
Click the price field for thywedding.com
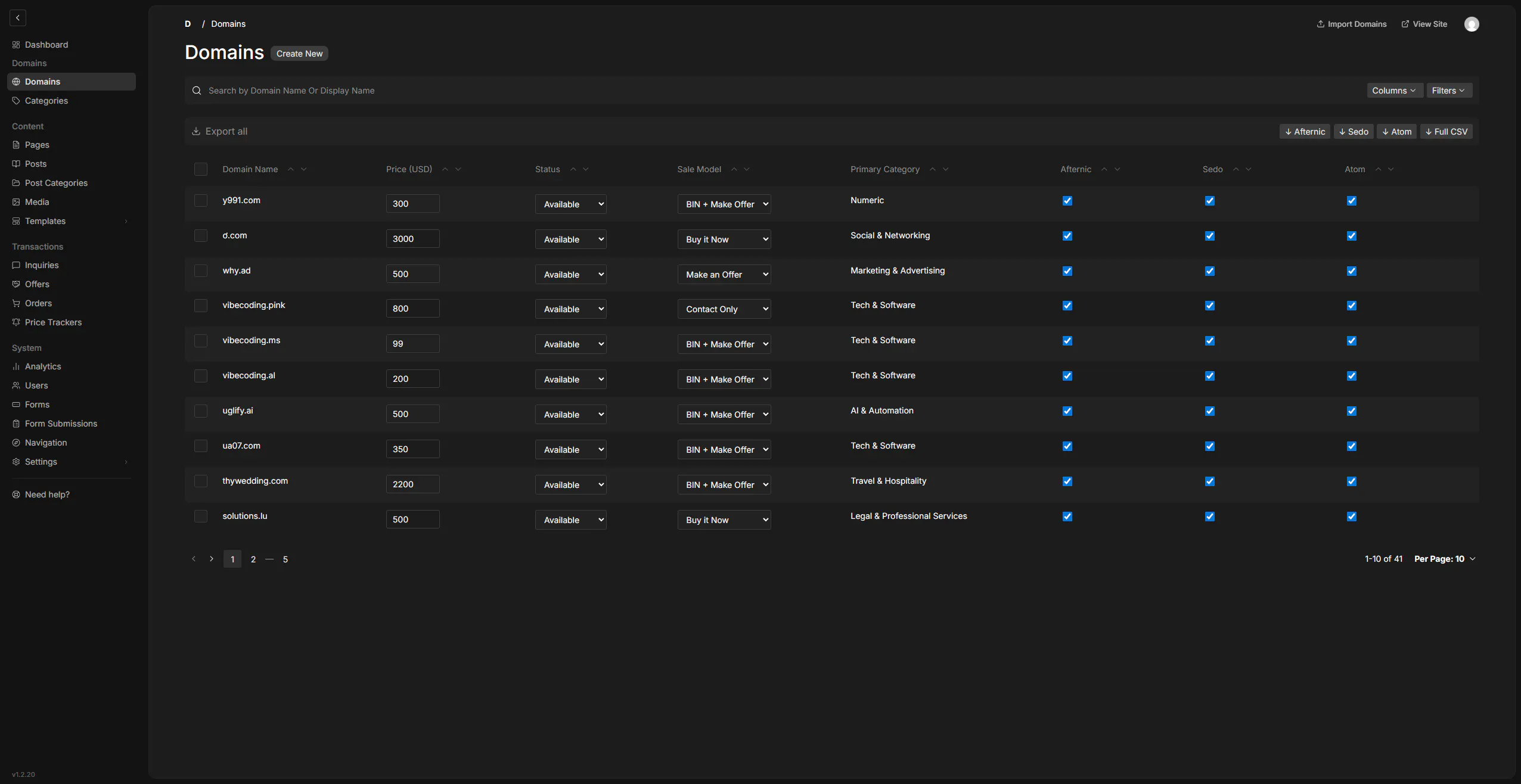point(413,484)
